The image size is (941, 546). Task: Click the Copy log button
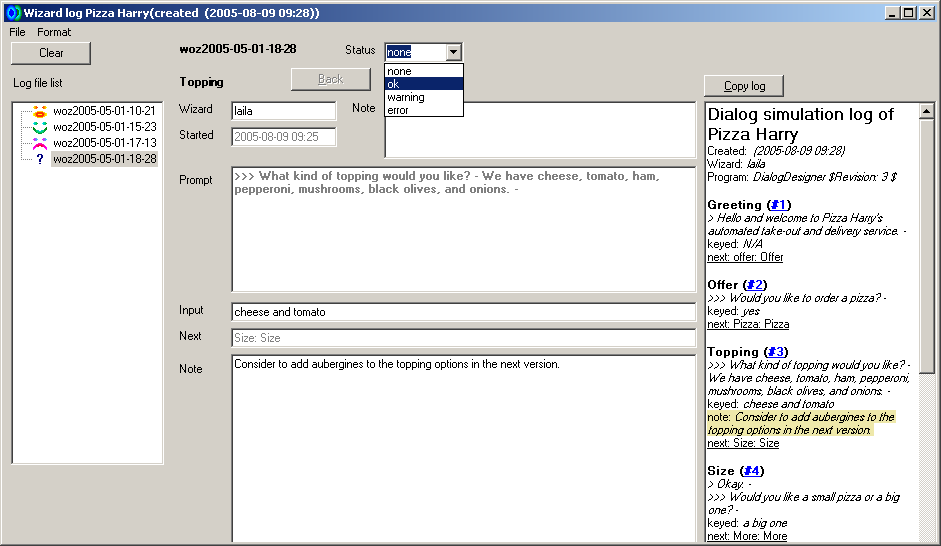click(744, 86)
